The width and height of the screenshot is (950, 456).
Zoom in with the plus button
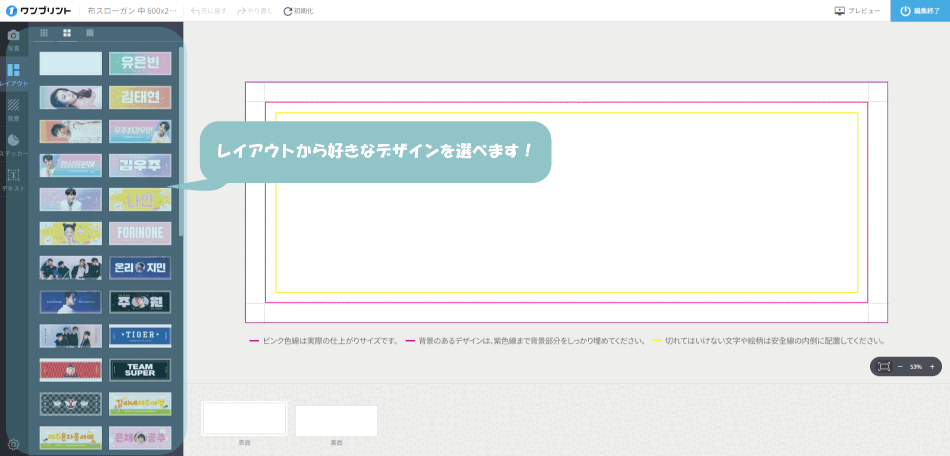(x=932, y=367)
